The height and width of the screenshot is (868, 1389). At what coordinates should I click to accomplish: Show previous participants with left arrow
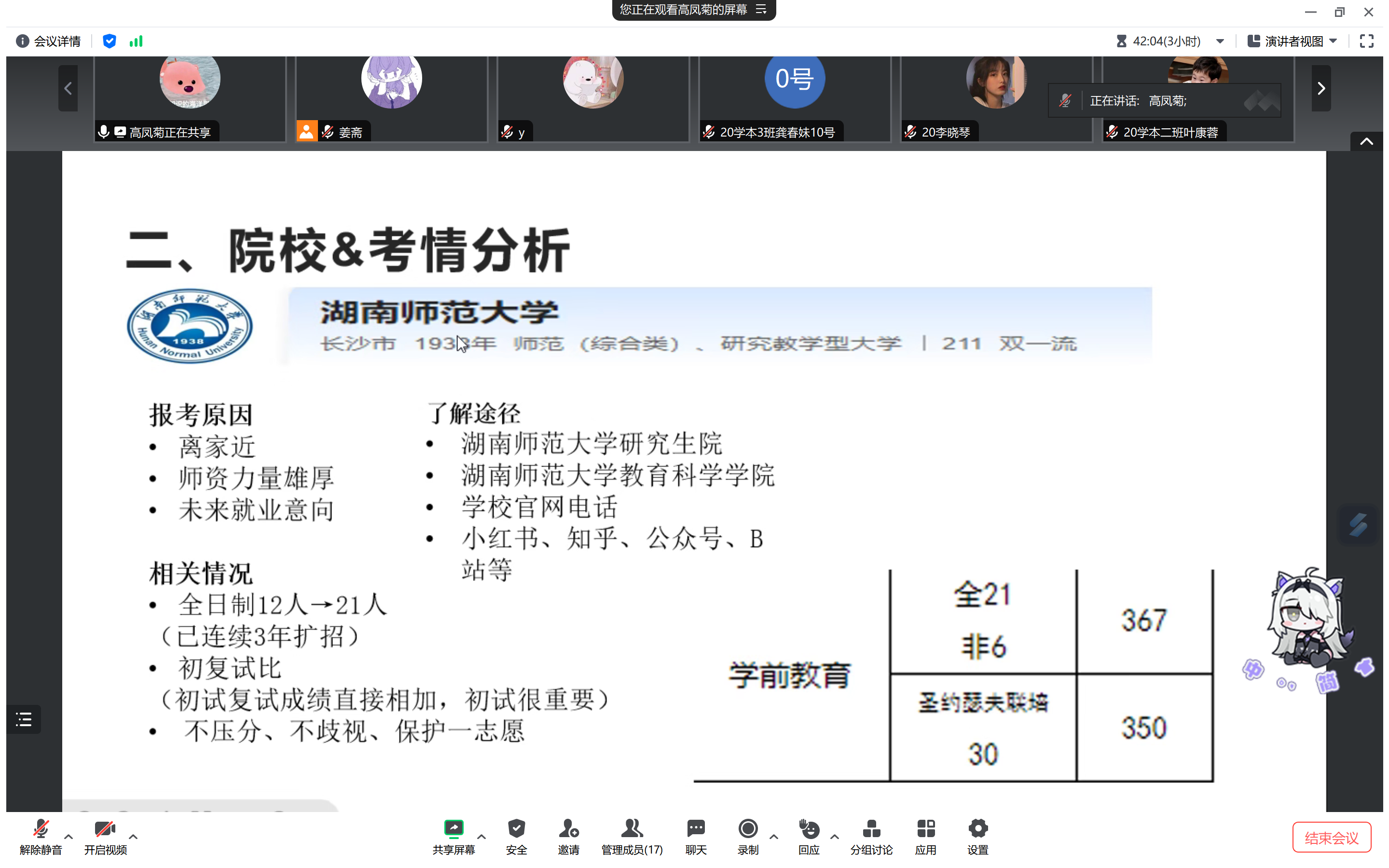click(x=68, y=88)
